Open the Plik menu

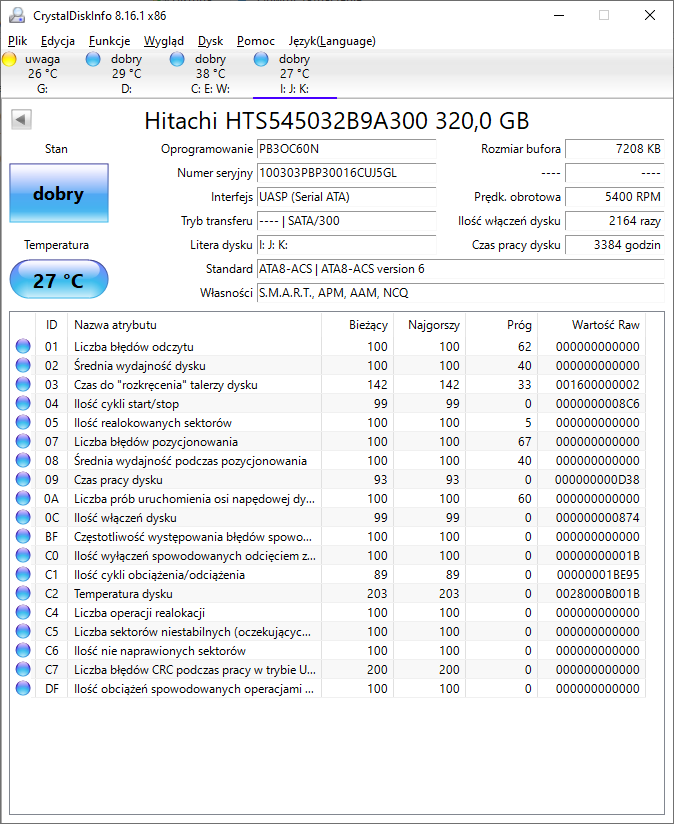click(17, 41)
